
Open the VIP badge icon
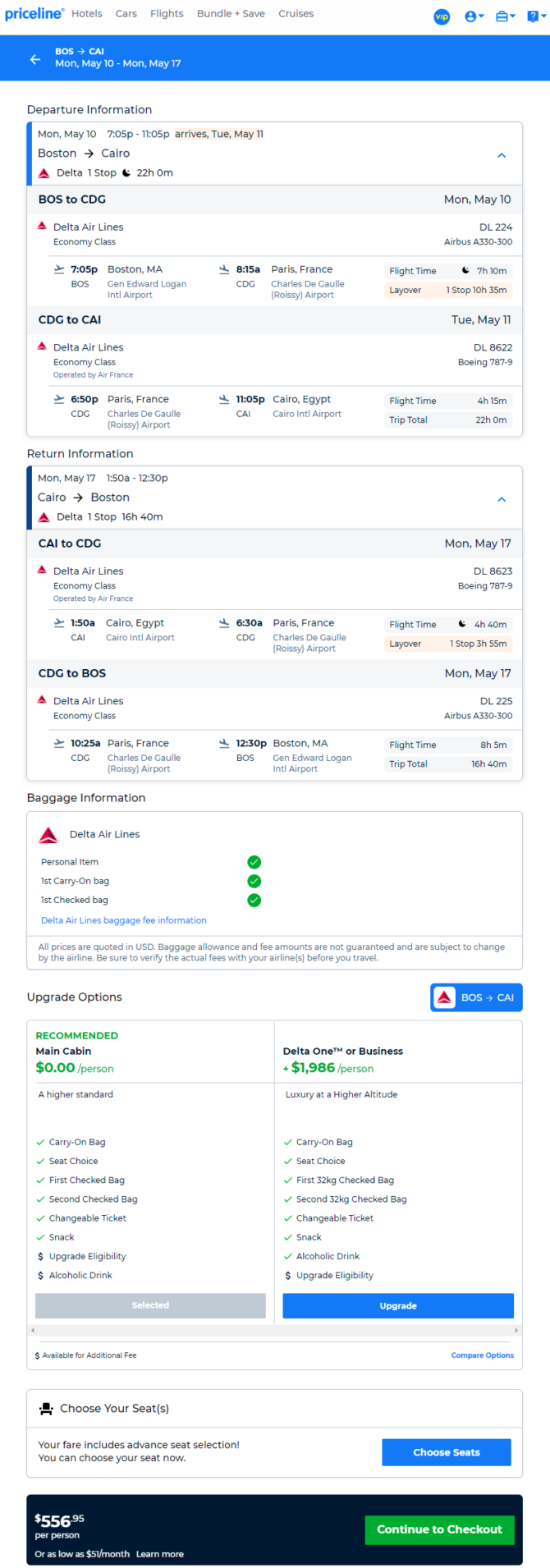click(442, 16)
